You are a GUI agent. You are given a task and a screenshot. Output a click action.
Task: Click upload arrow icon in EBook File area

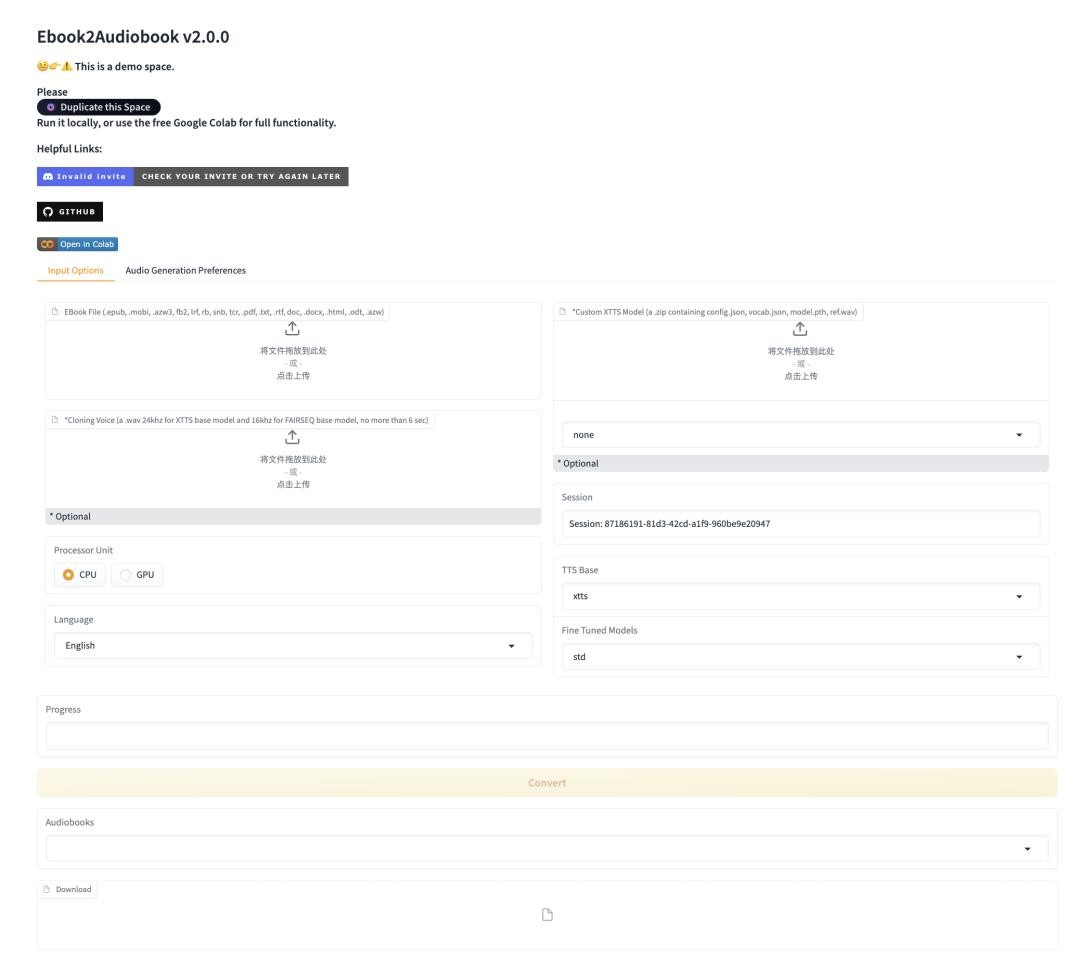tap(293, 328)
